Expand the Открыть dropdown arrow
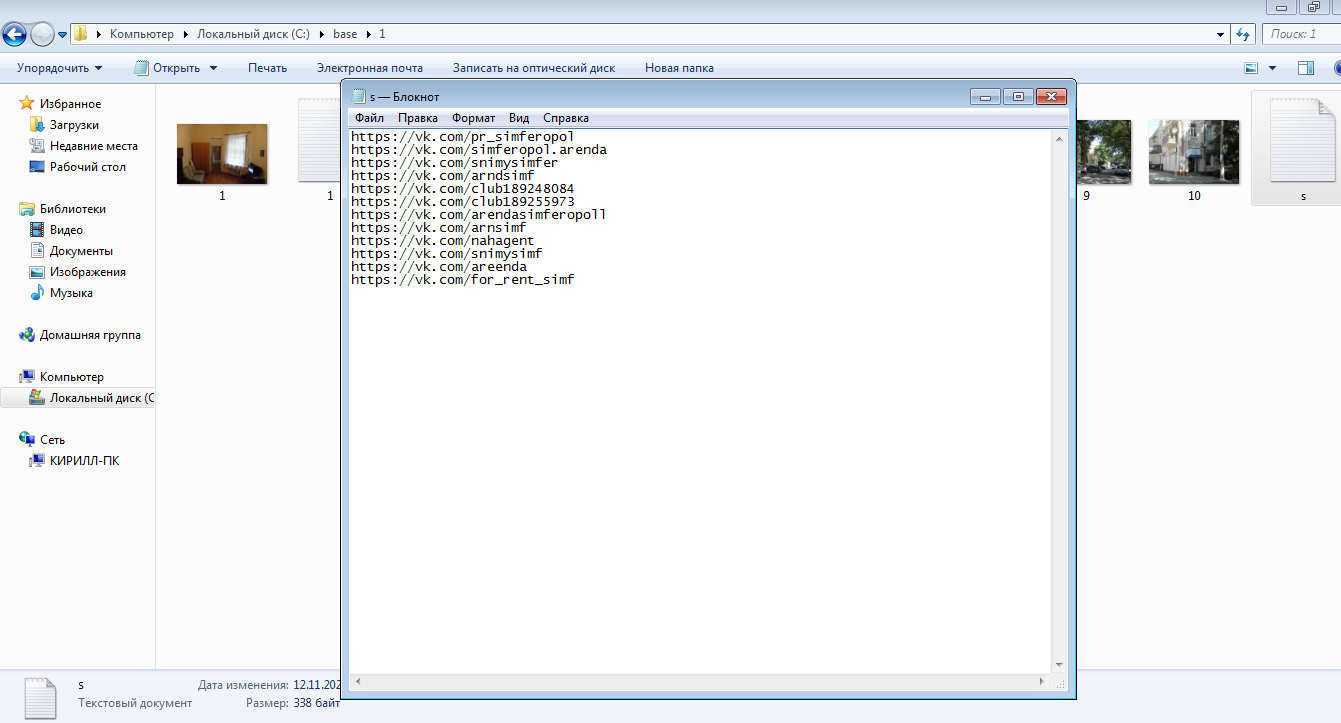1341x723 pixels. (x=213, y=68)
